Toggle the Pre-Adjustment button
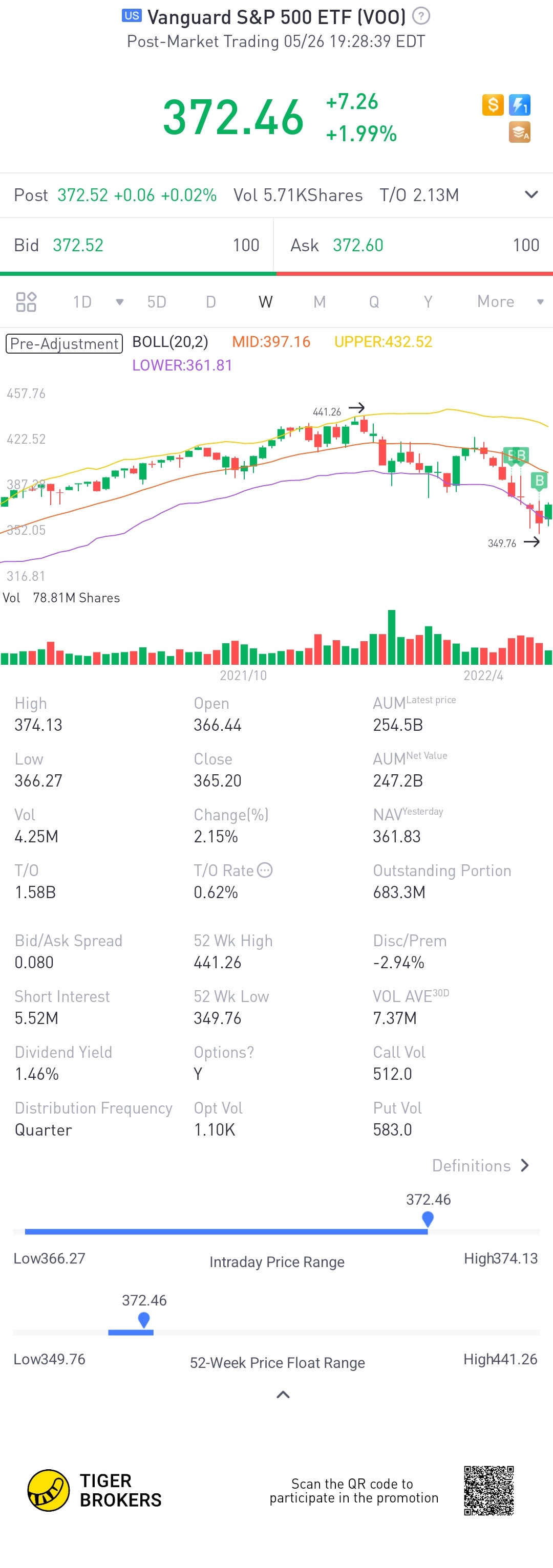The image size is (553, 1568). click(65, 344)
